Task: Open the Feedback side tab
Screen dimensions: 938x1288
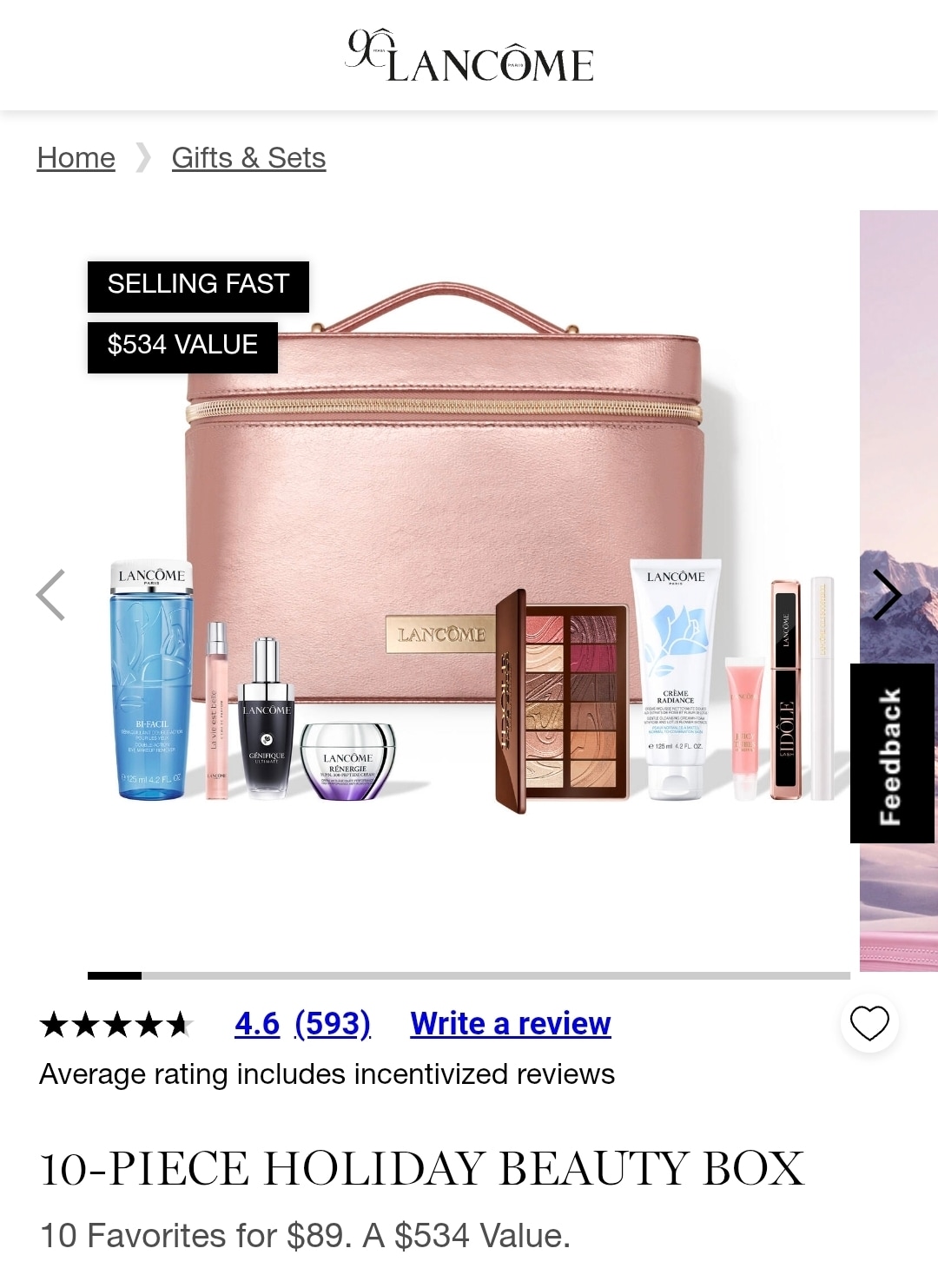Action: click(892, 753)
